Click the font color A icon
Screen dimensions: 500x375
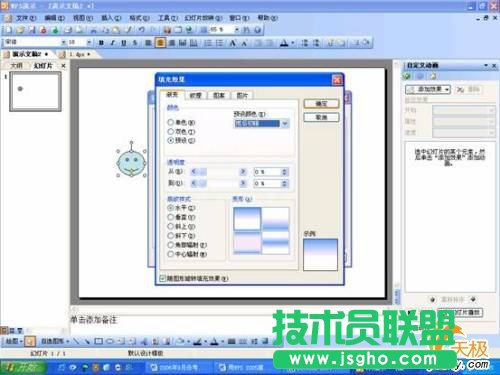click(284, 43)
